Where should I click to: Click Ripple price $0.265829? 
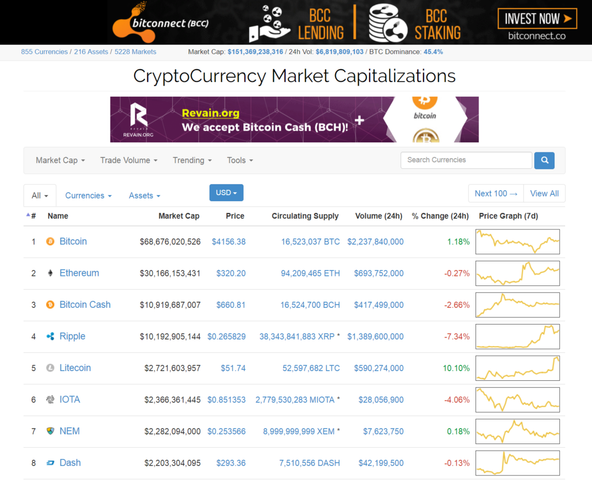[227, 336]
